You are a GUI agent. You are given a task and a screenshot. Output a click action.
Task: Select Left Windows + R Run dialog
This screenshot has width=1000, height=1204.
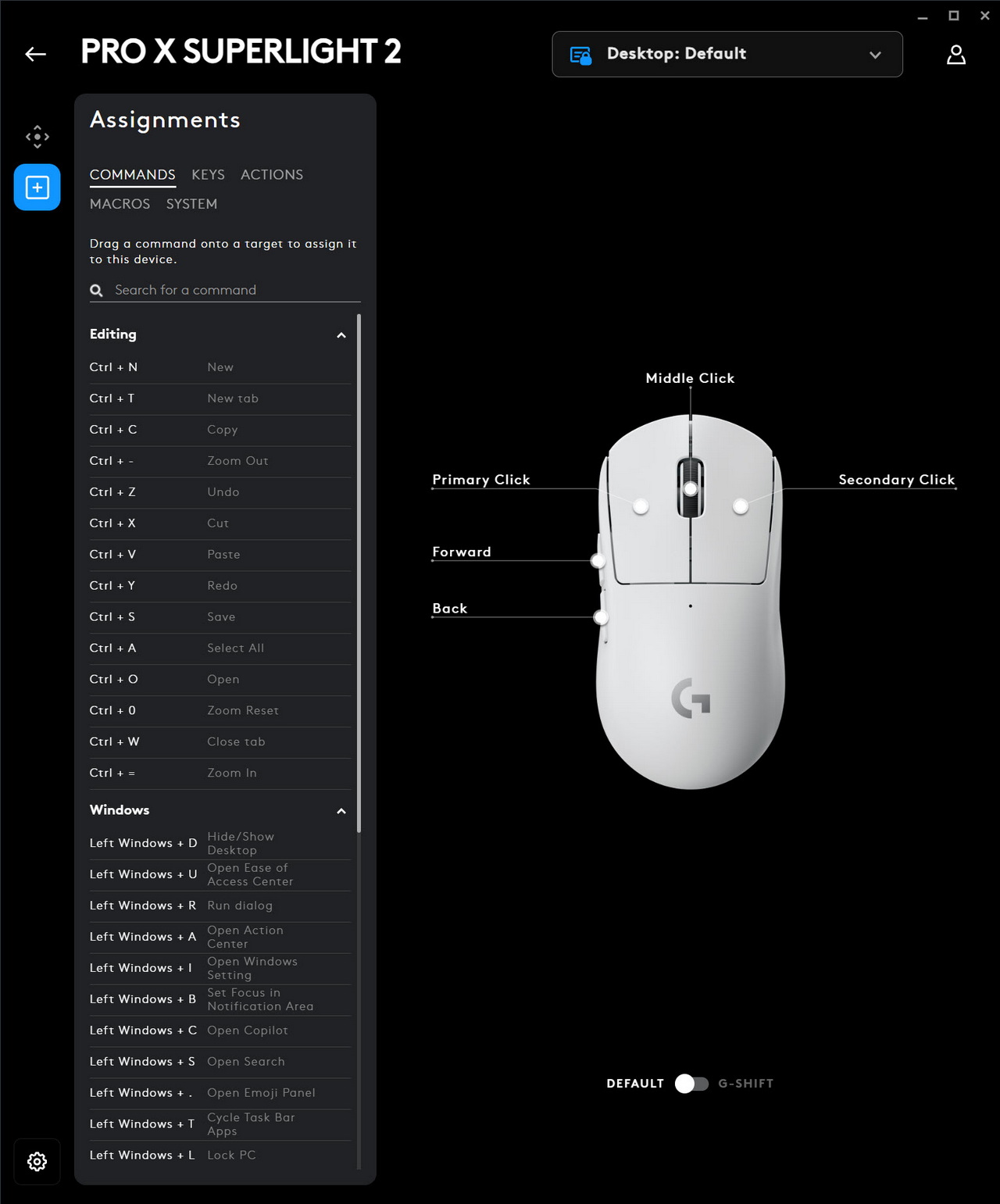click(220, 906)
